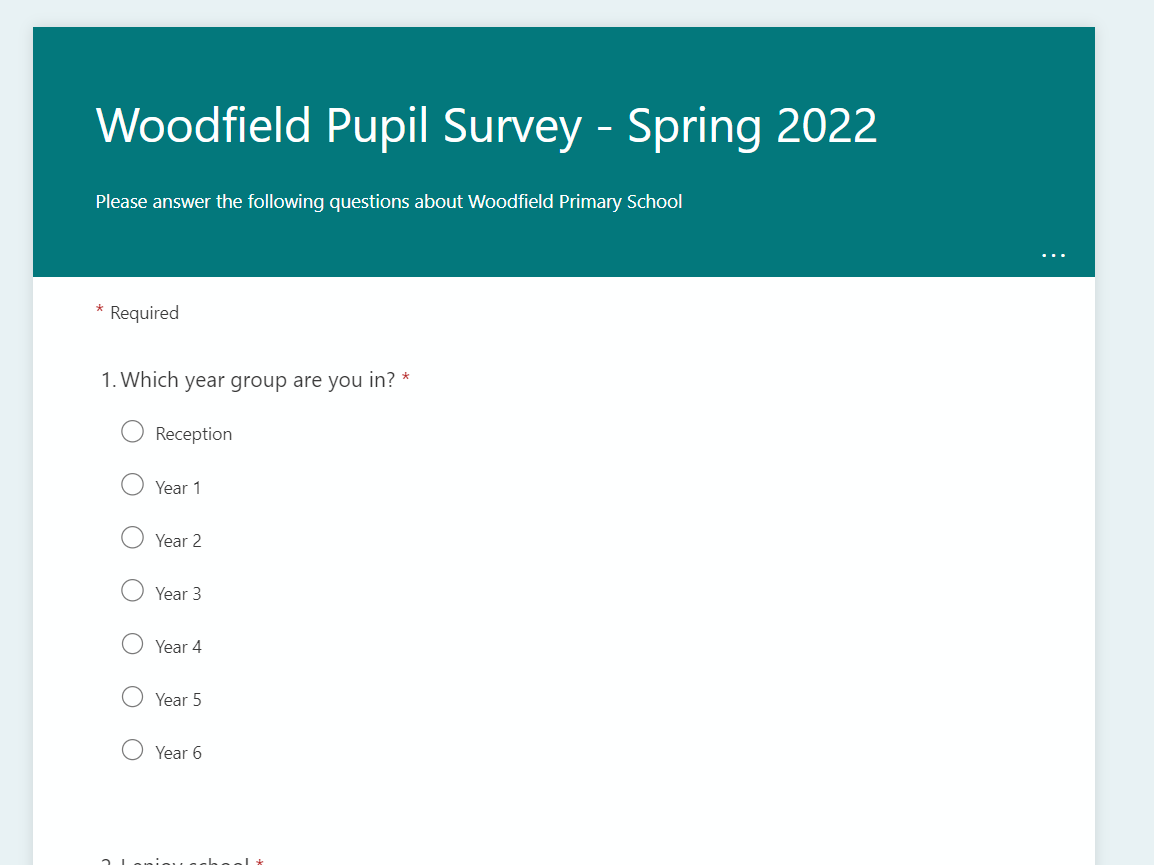Click the 'Required' note text
Image resolution: width=1154 pixels, height=865 pixels.
(x=144, y=313)
